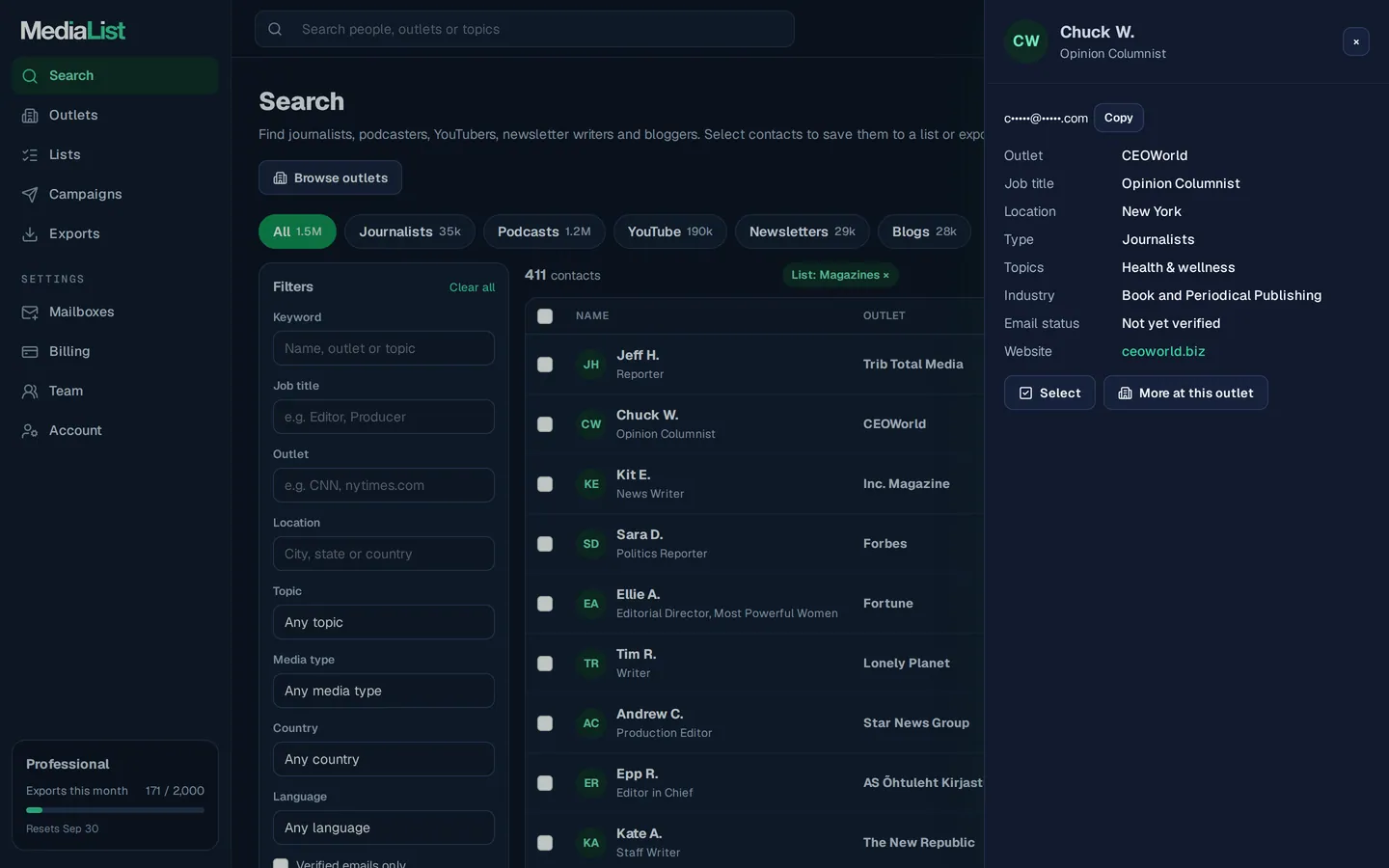Click More at this outlet

point(1185,393)
